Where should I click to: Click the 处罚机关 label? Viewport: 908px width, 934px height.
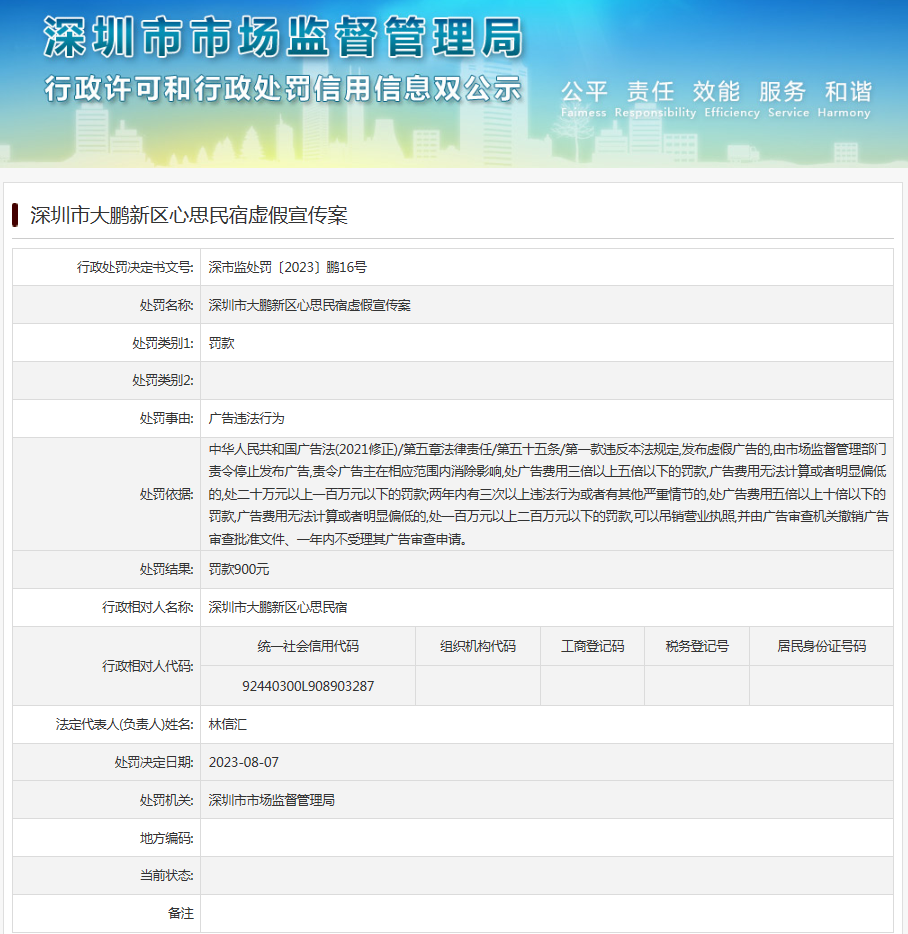[167, 800]
